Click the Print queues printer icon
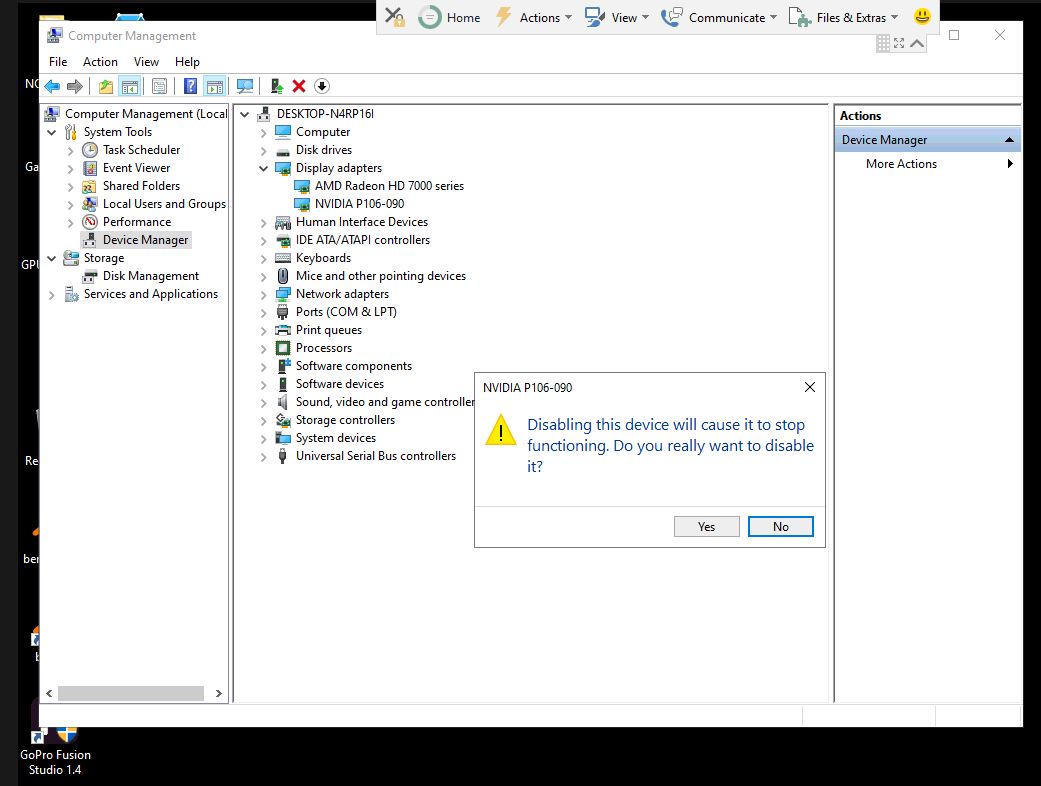This screenshot has width=1041, height=786. tap(283, 330)
